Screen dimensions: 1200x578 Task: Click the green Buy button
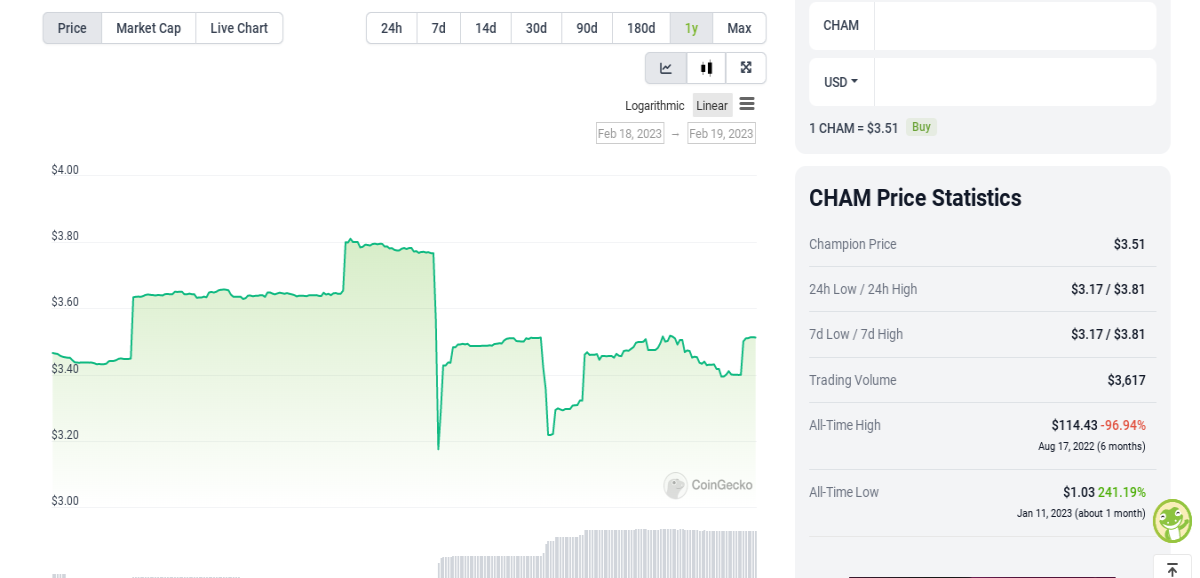point(921,127)
